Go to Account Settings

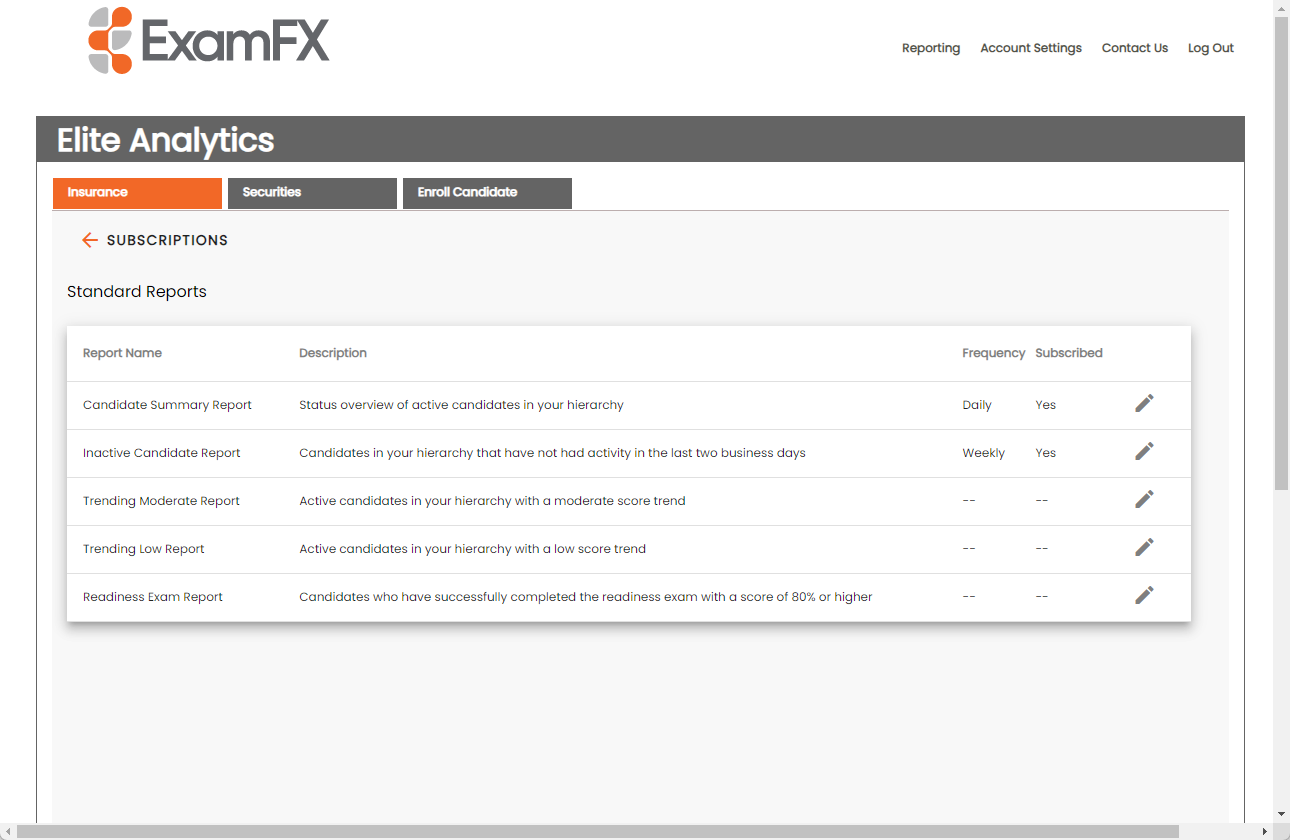pyautogui.click(x=1030, y=48)
